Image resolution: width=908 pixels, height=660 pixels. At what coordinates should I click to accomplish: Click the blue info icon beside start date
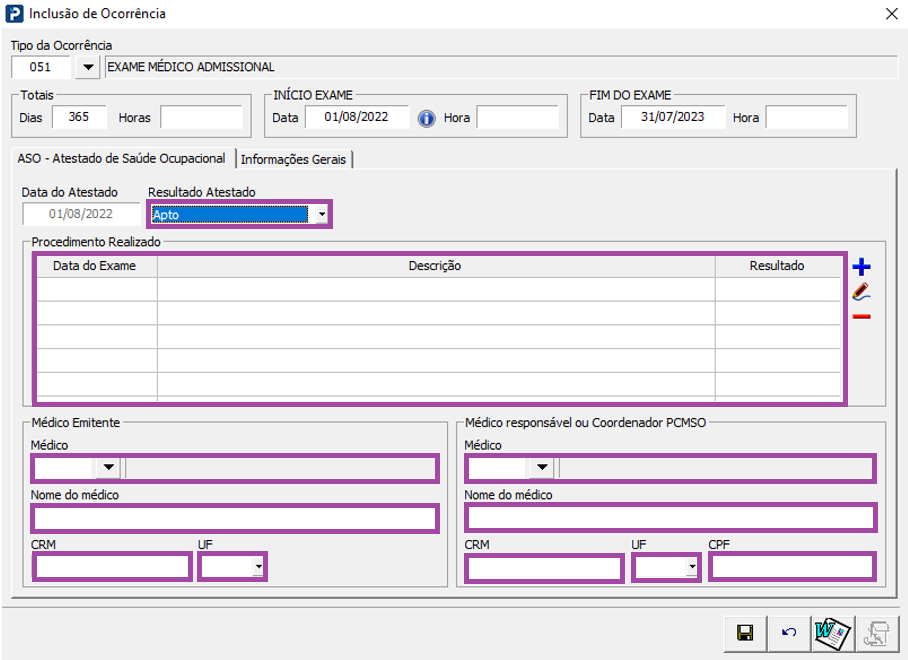[x=427, y=118]
